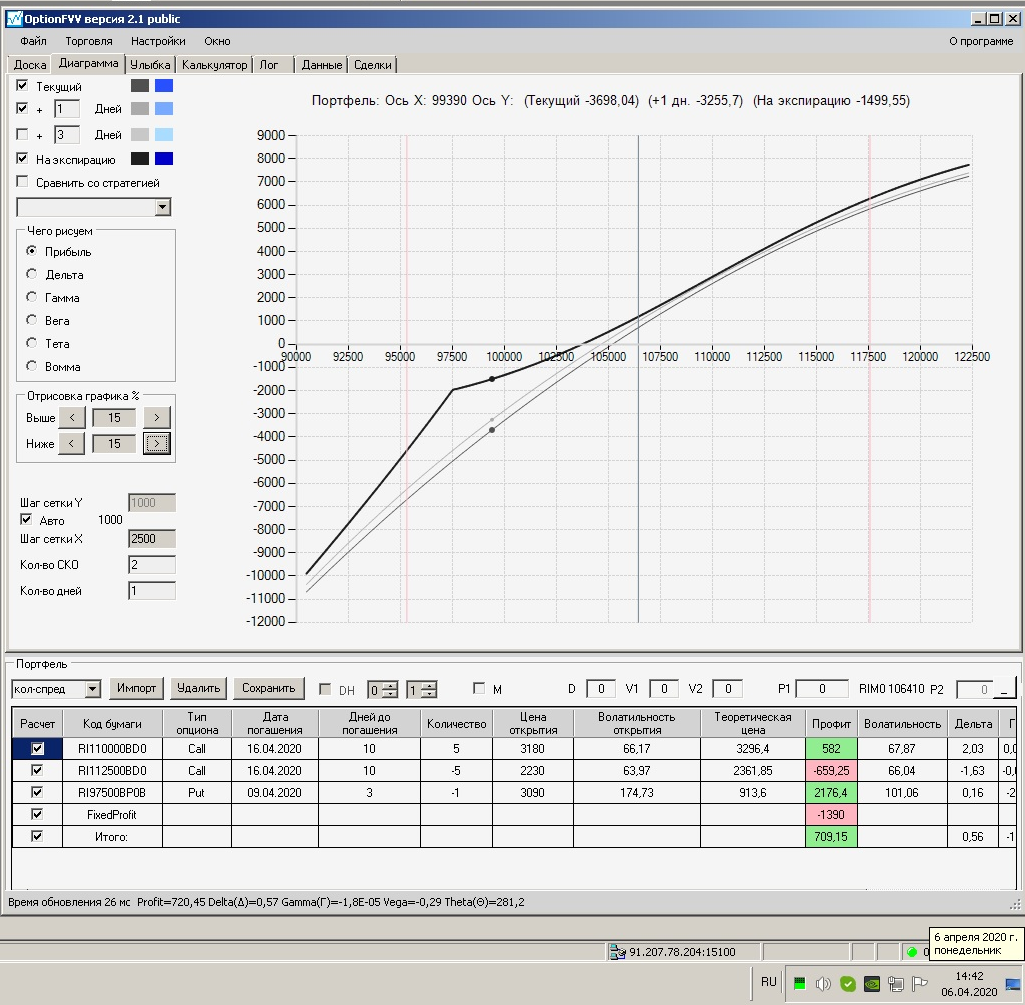The height and width of the screenshot is (1005, 1025).
Task: Click the Профит column header
Action: click(x=831, y=724)
